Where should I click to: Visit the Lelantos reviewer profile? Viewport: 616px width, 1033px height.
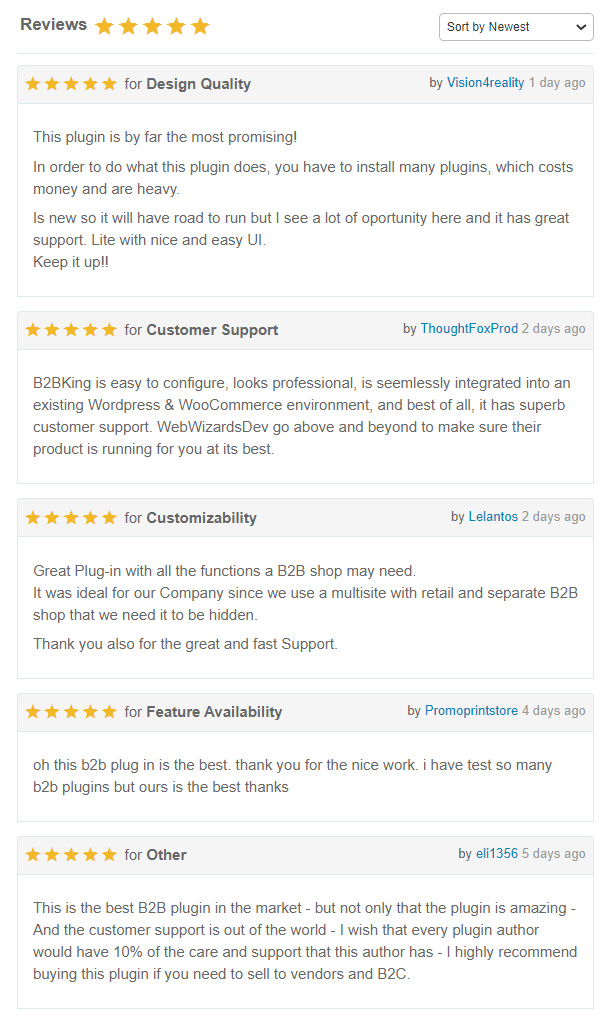click(493, 517)
